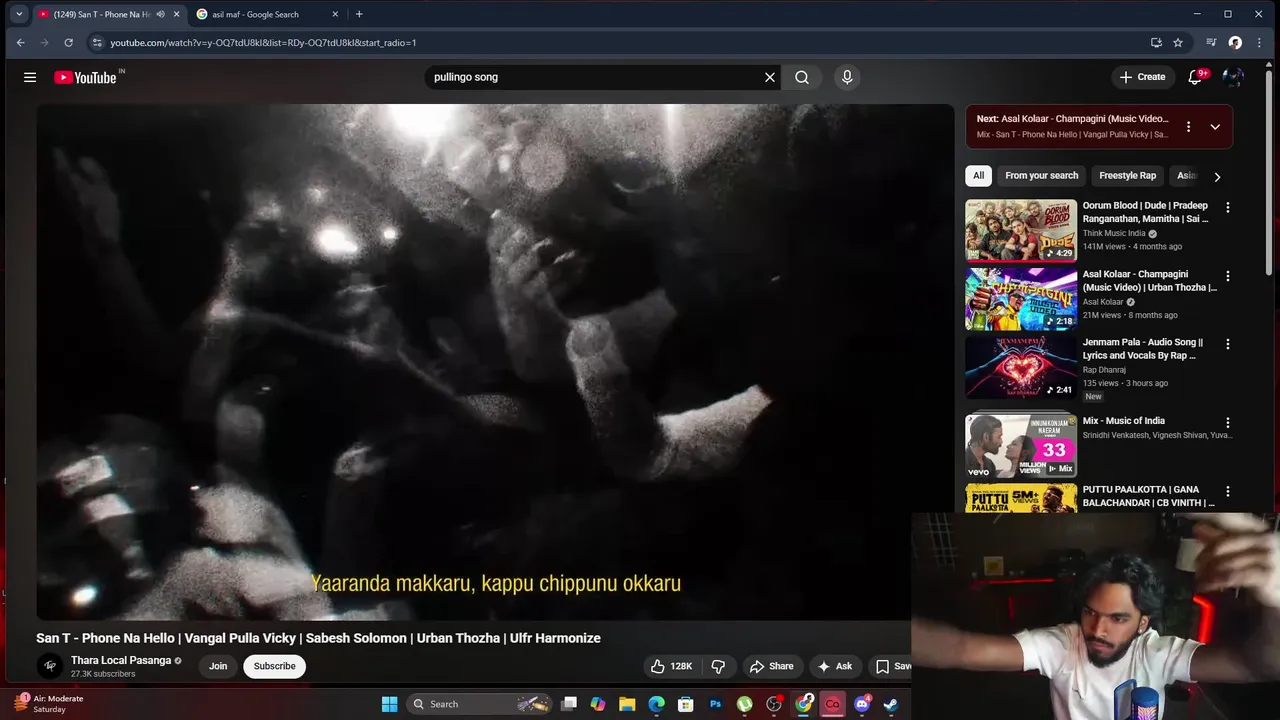Click the Windows taskbar Search box
This screenshot has width=1280, height=720.
[480, 704]
